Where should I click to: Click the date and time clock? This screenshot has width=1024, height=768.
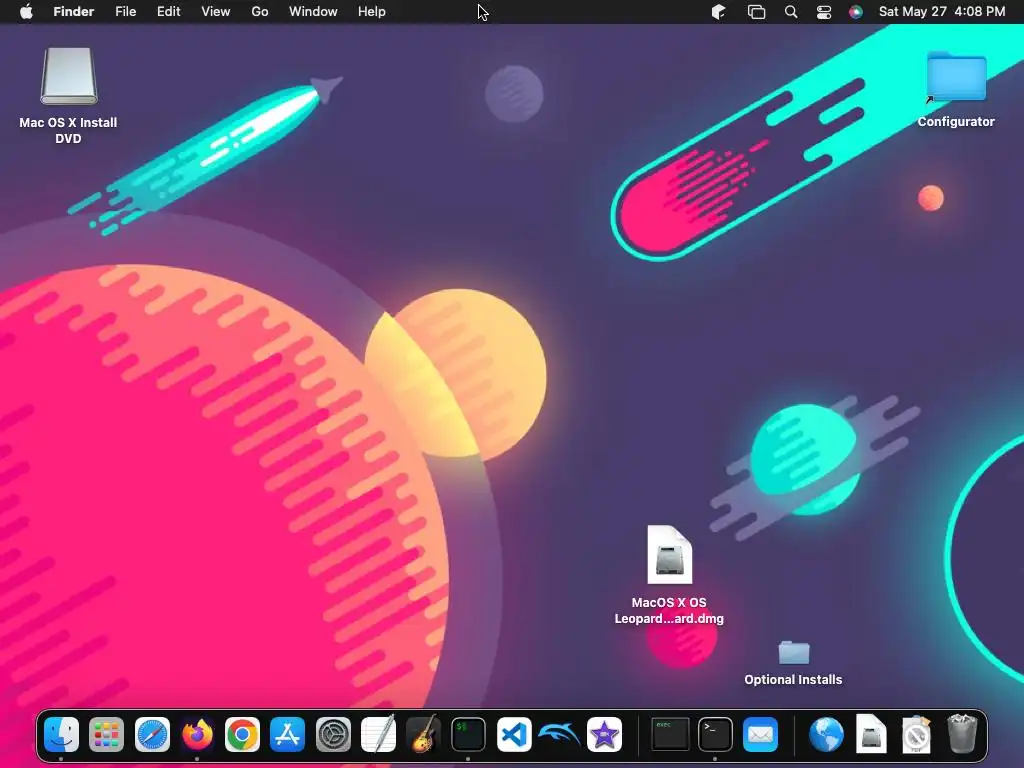pyautogui.click(x=942, y=12)
